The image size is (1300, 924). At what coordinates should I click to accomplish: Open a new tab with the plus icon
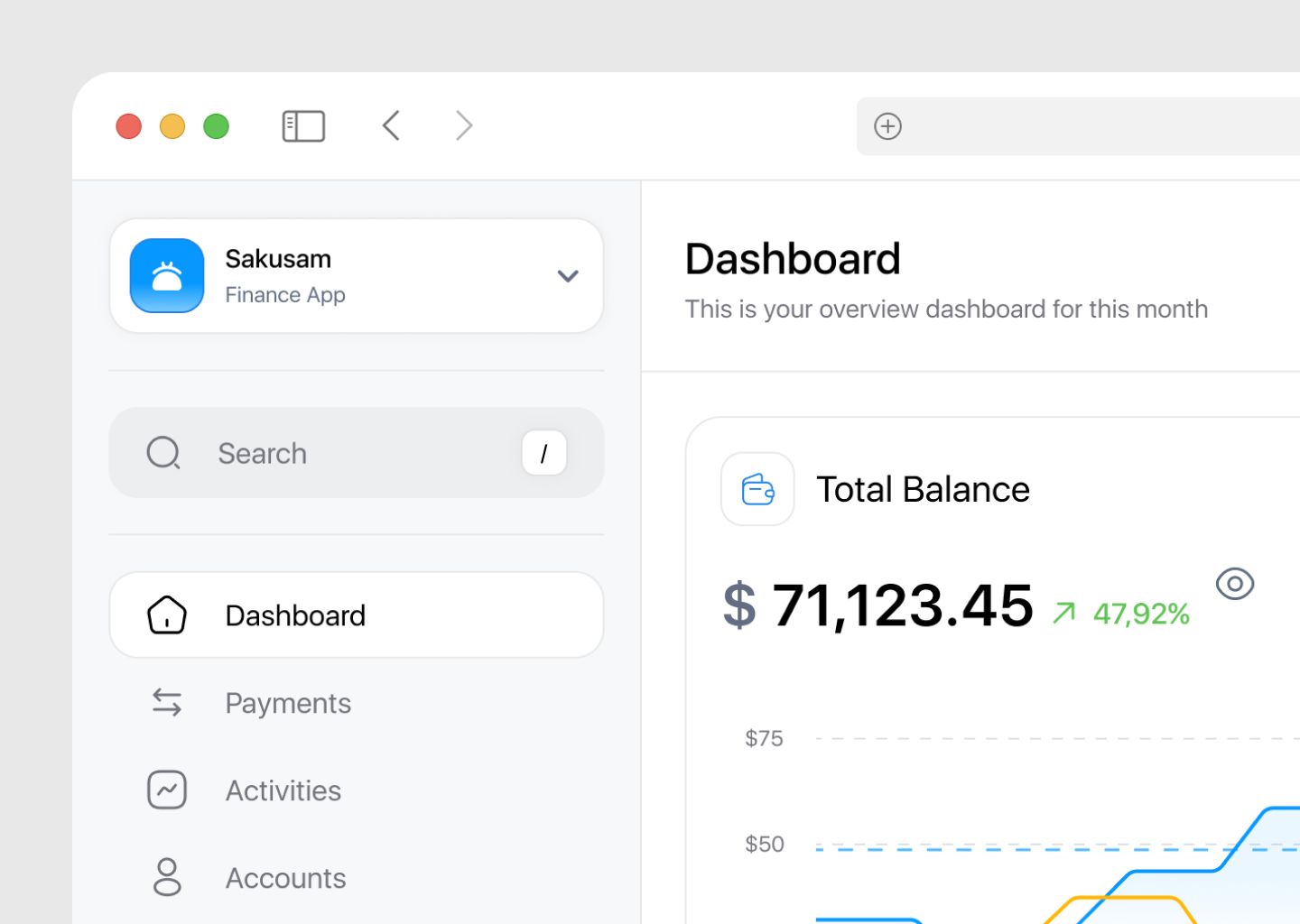887,126
